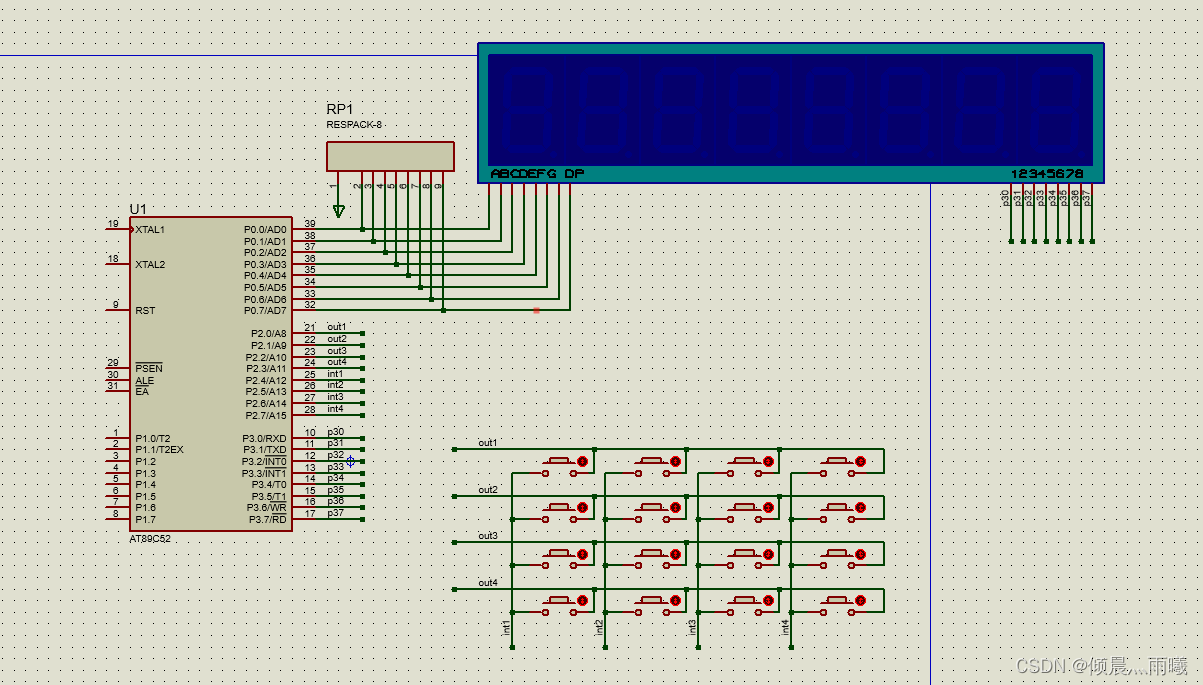Viewport: 1203px width, 685px height.
Task: Select the XTAL1 pin on U1
Action: click(149, 229)
